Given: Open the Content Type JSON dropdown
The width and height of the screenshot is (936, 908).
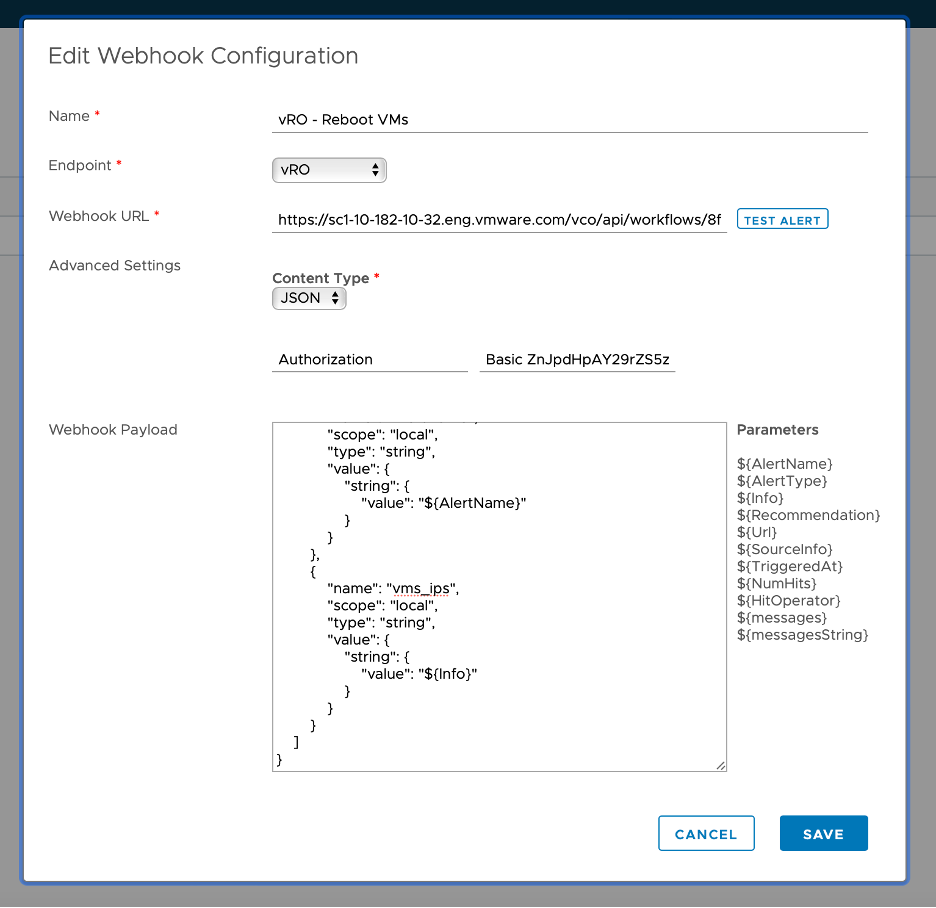Looking at the screenshot, I should click(x=309, y=298).
